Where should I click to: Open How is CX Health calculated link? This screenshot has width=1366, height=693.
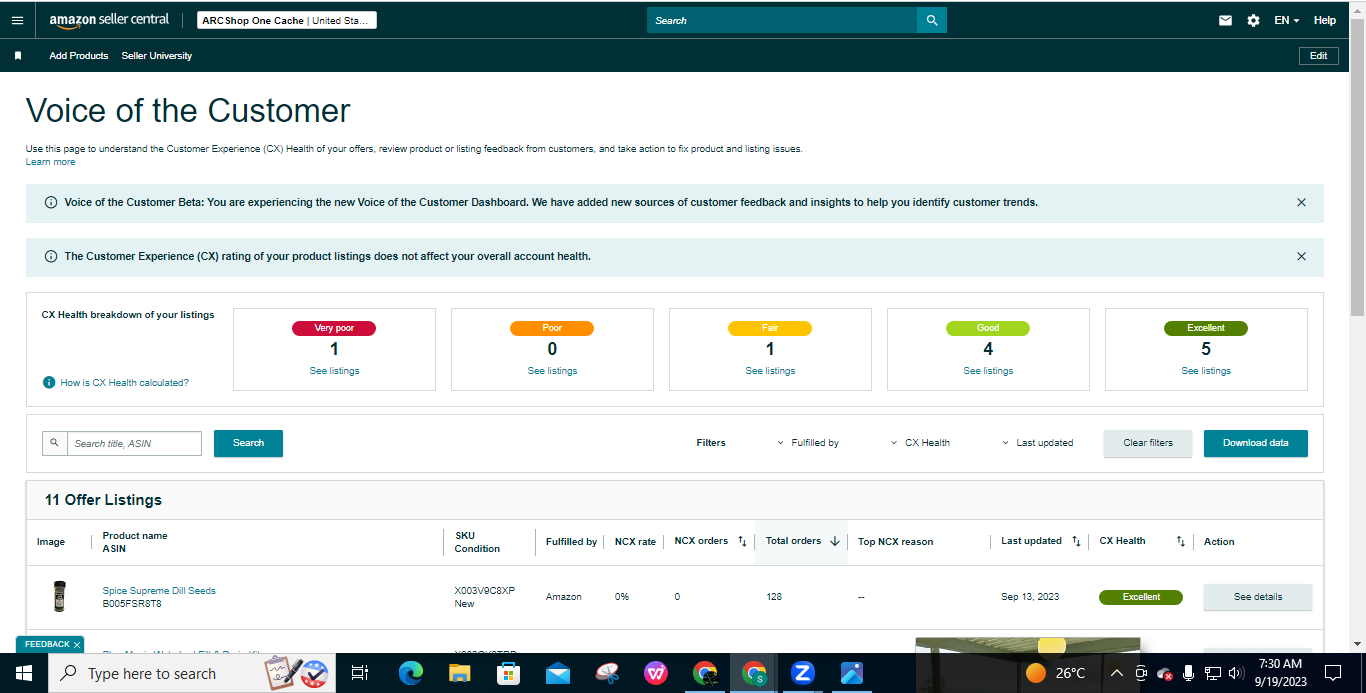point(124,383)
